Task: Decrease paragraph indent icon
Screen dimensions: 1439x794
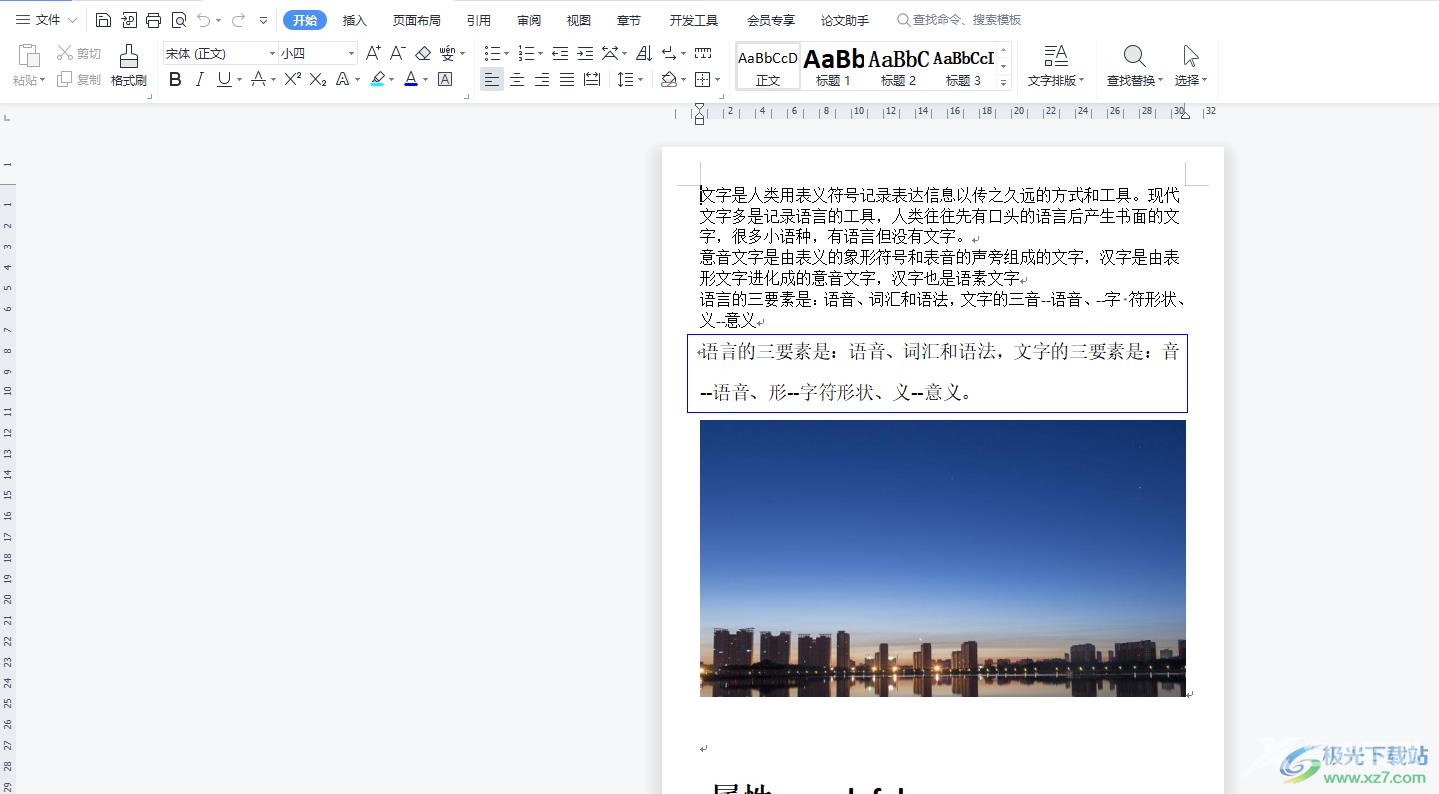Action: tap(560, 53)
